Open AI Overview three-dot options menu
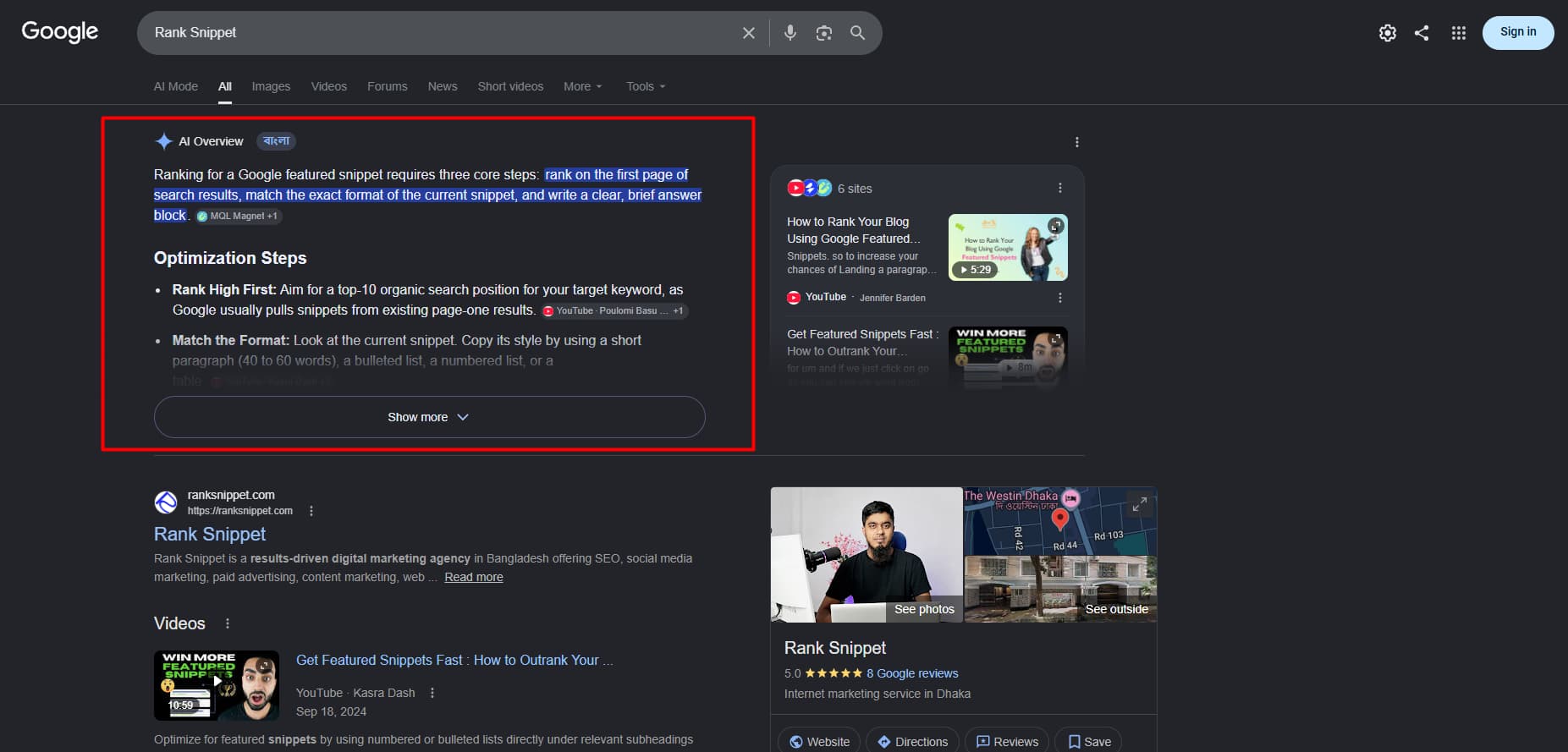 1076,142
